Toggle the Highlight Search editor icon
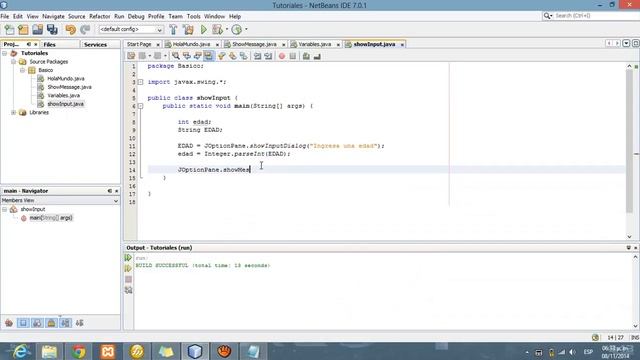Screen dimensions: 640x360 (209, 56)
